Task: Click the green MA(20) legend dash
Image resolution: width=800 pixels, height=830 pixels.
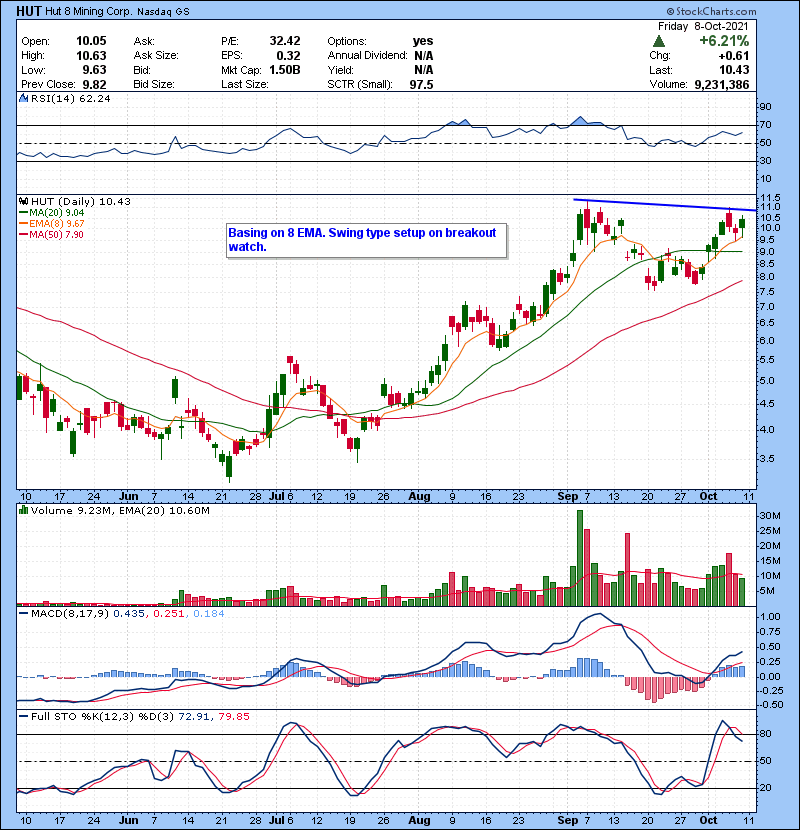Action: 23,213
